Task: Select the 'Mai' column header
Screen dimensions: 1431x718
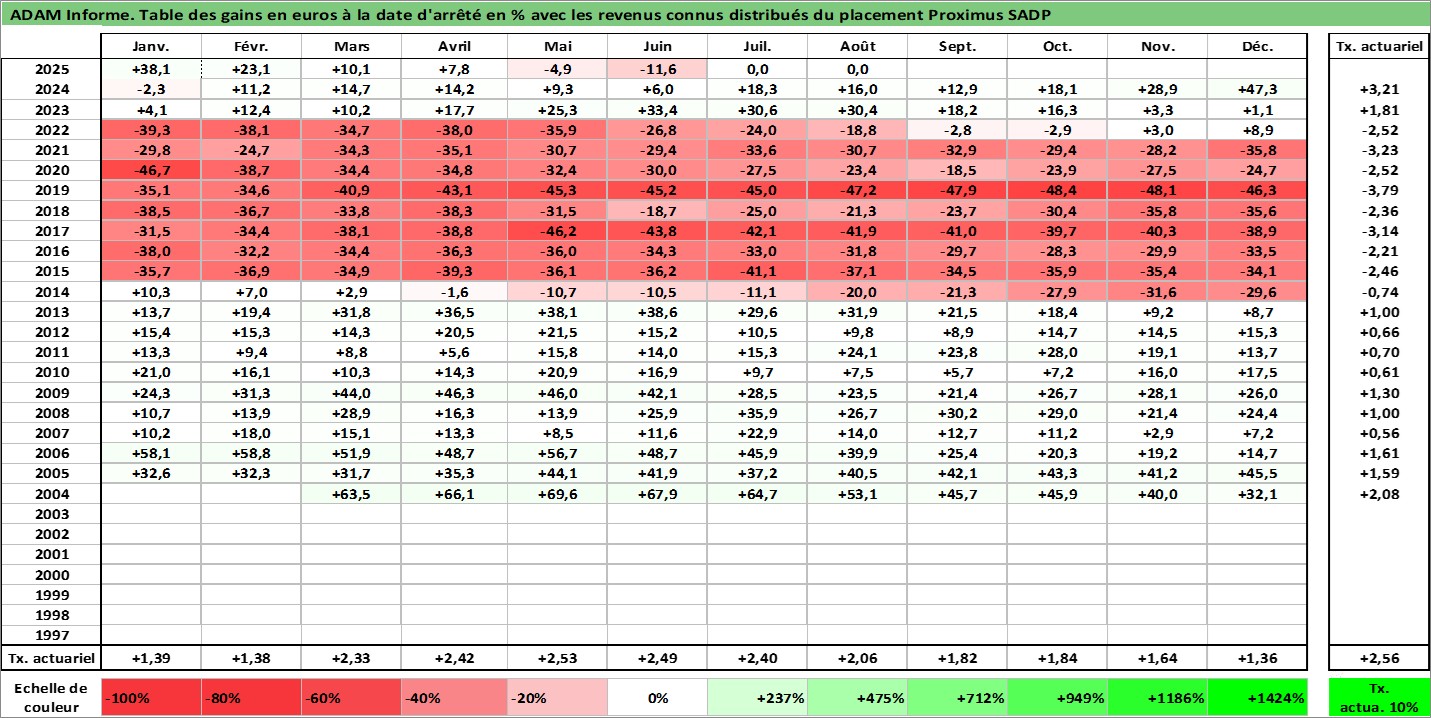Action: (557, 47)
